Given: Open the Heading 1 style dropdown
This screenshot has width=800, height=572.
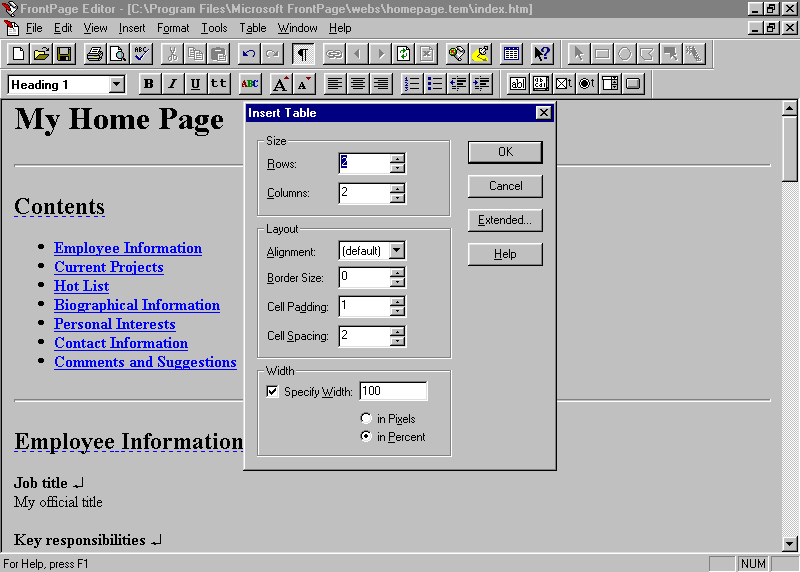Looking at the screenshot, I should point(116,84).
